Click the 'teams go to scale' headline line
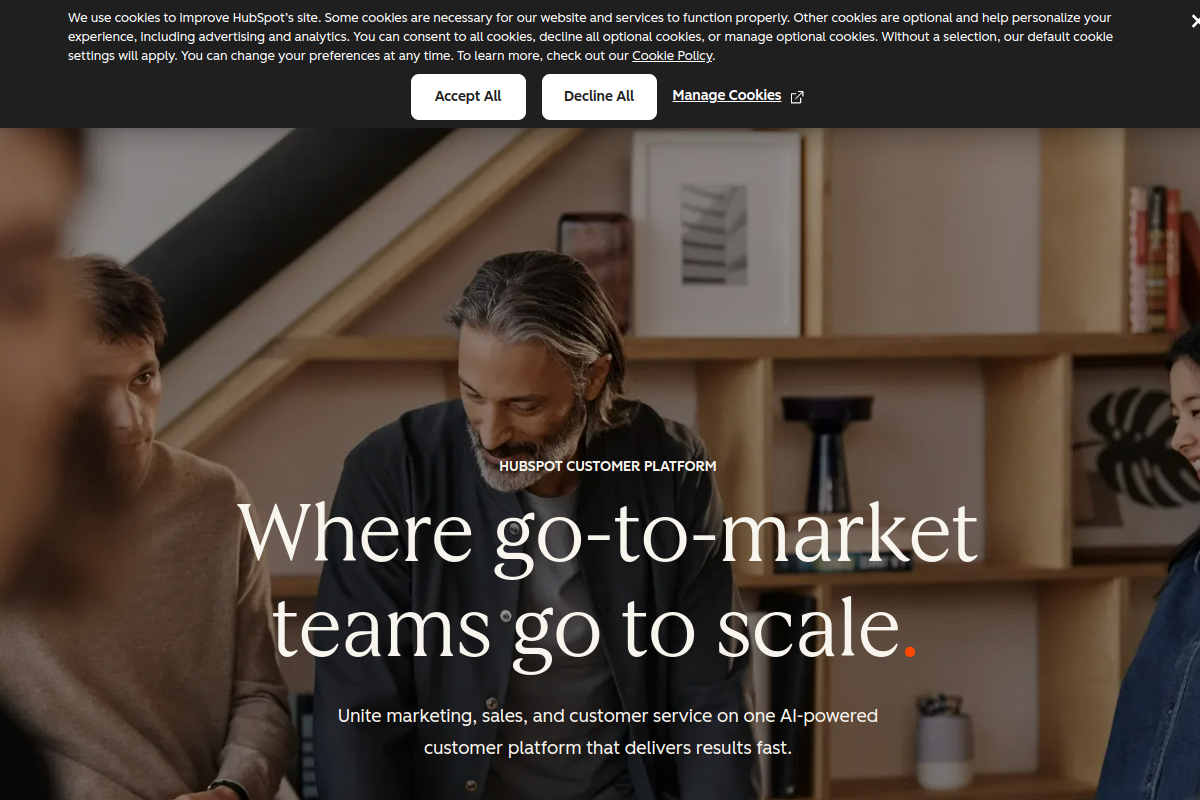This screenshot has width=1200, height=800. (x=586, y=626)
